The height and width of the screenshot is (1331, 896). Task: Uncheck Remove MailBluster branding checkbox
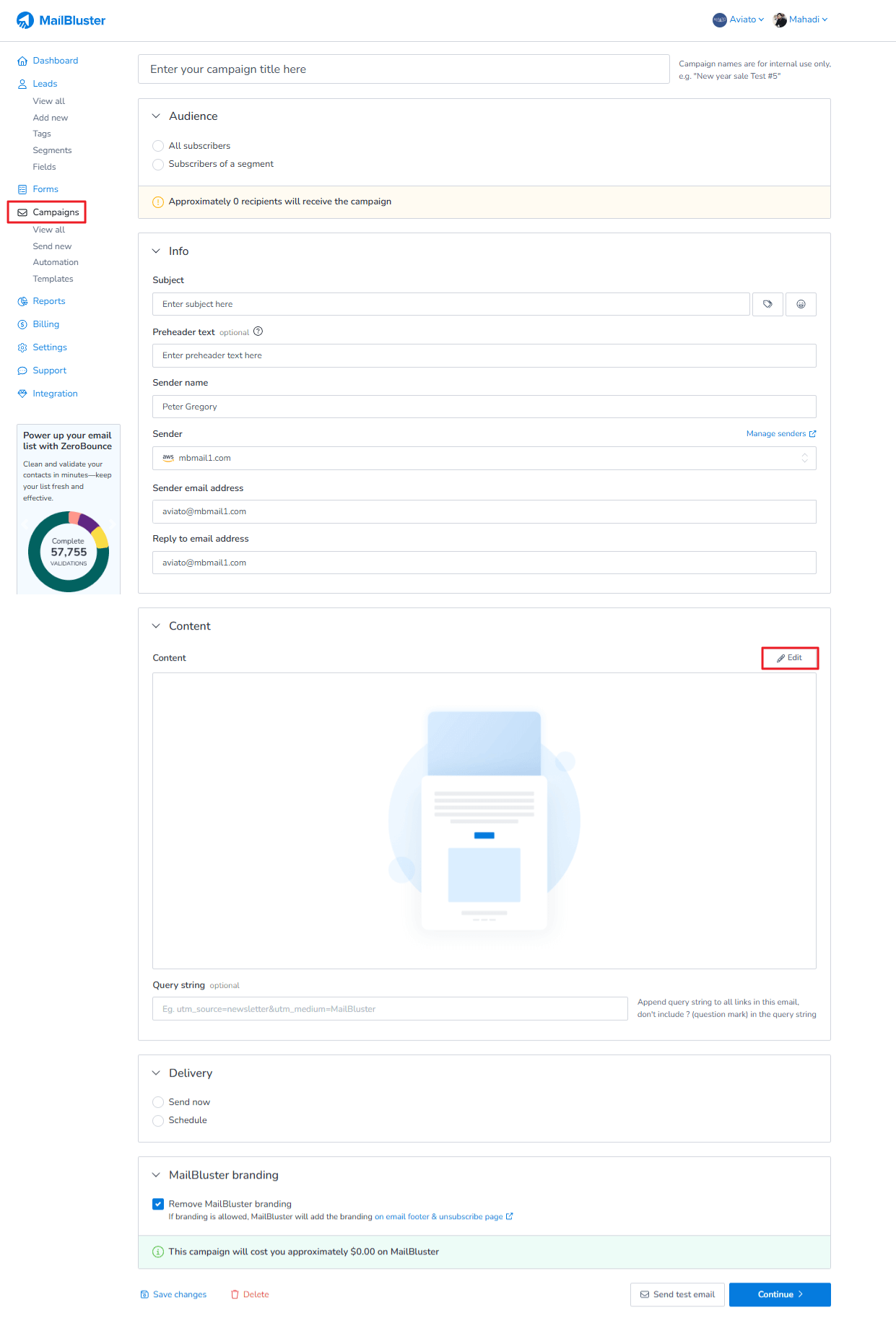[x=158, y=1204]
